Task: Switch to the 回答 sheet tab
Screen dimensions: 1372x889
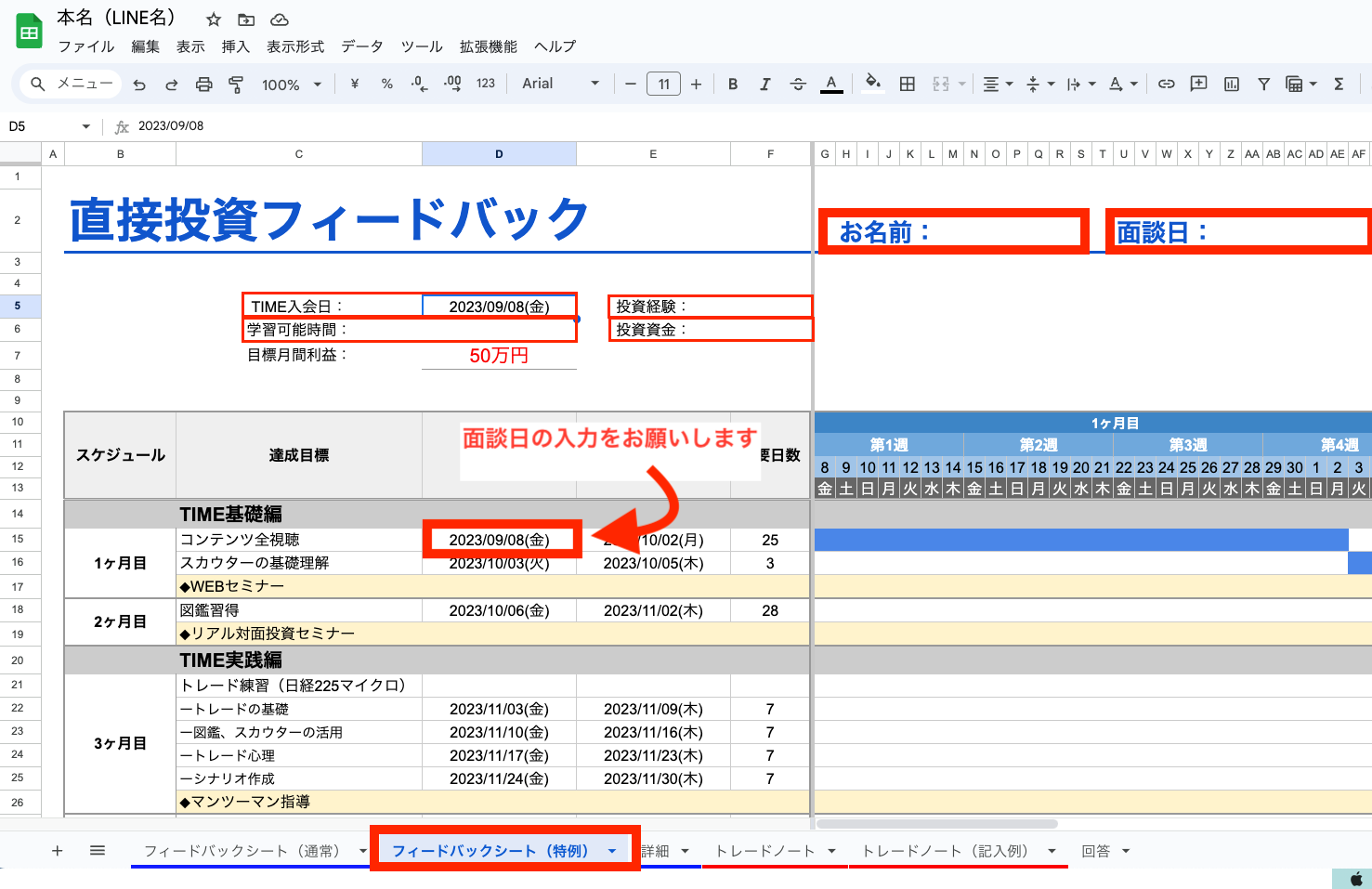Action: [x=1095, y=850]
